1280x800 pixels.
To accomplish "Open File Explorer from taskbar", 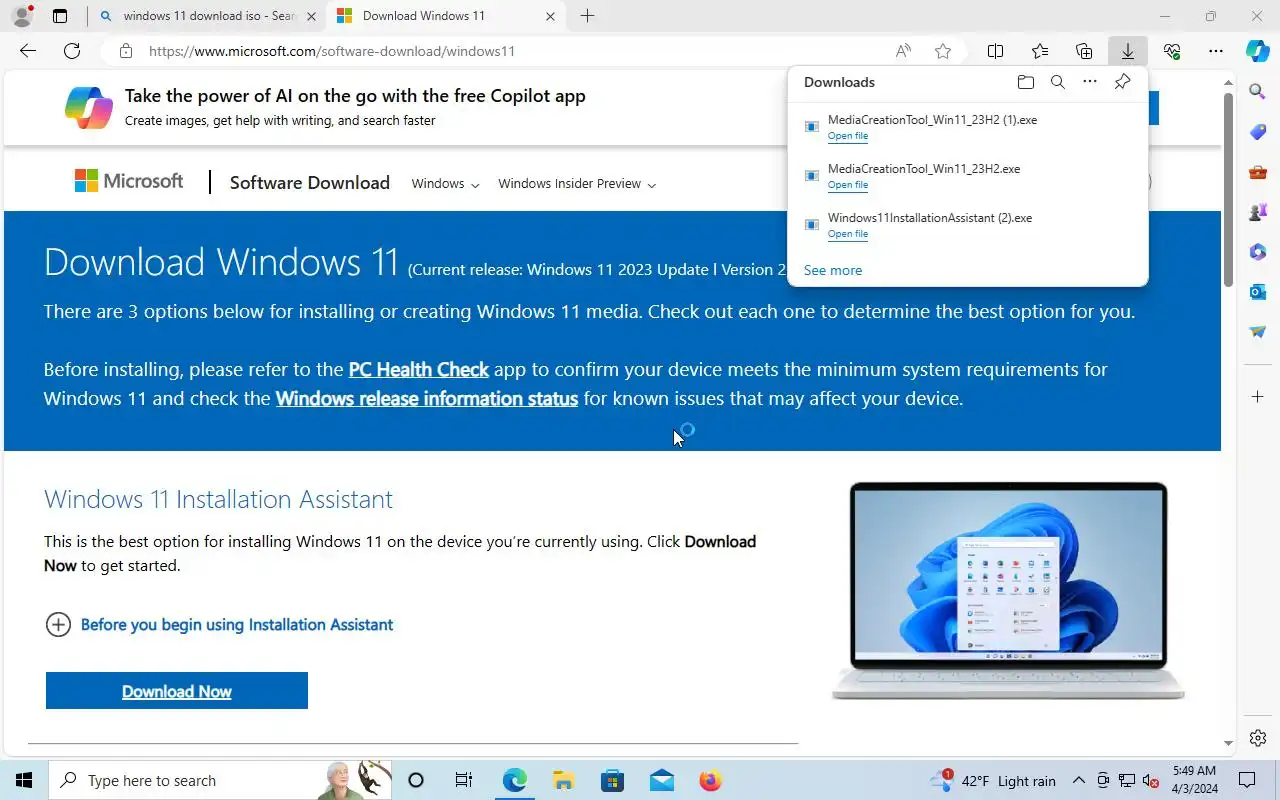I will (x=563, y=781).
